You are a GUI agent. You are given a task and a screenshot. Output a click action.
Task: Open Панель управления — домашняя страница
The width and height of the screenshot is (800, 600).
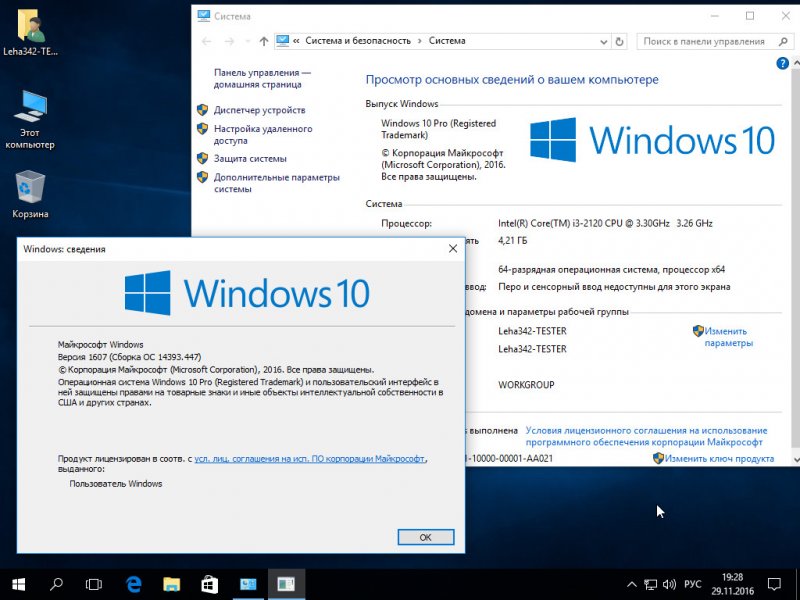pos(262,79)
